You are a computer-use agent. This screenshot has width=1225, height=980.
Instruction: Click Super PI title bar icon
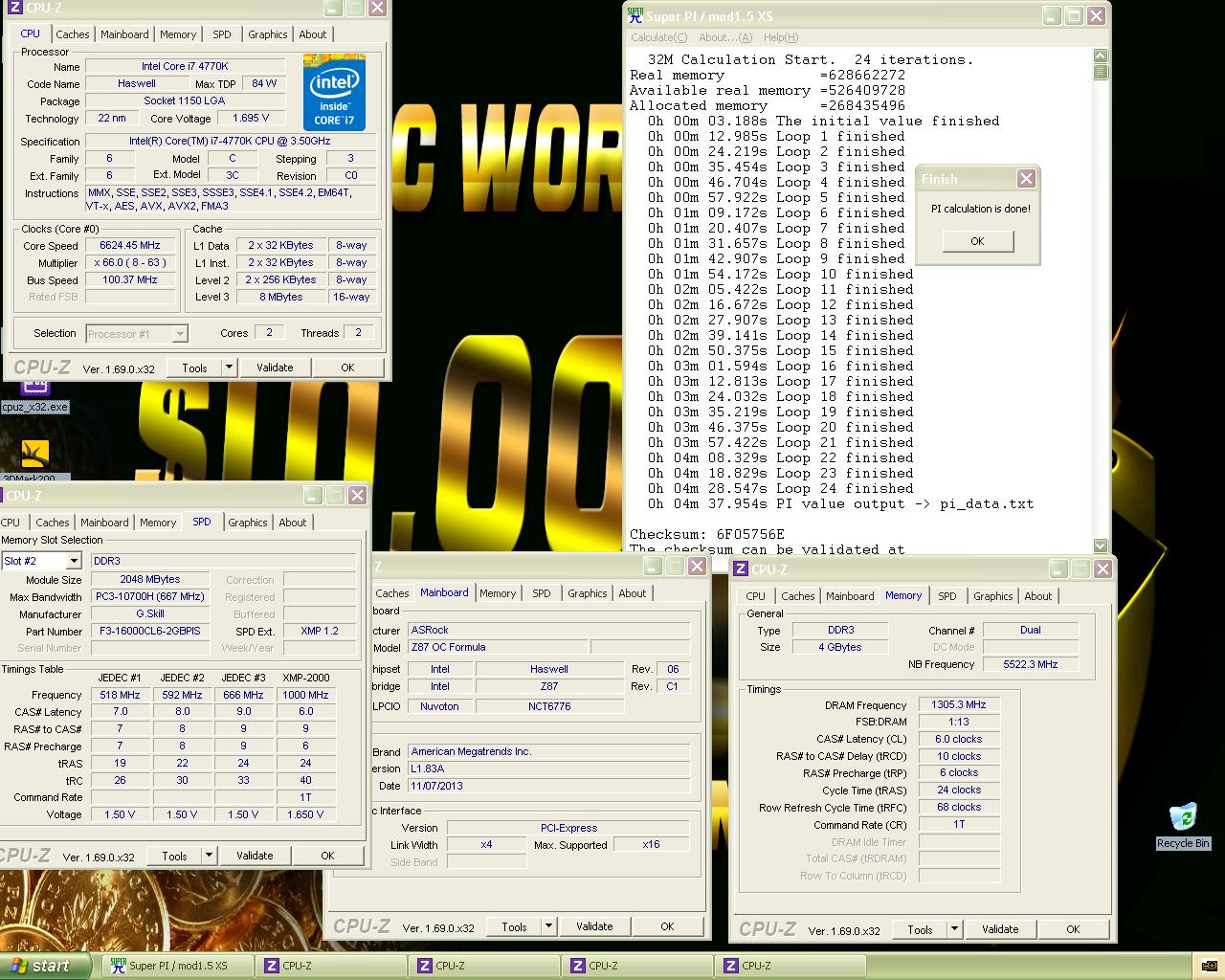pos(635,16)
